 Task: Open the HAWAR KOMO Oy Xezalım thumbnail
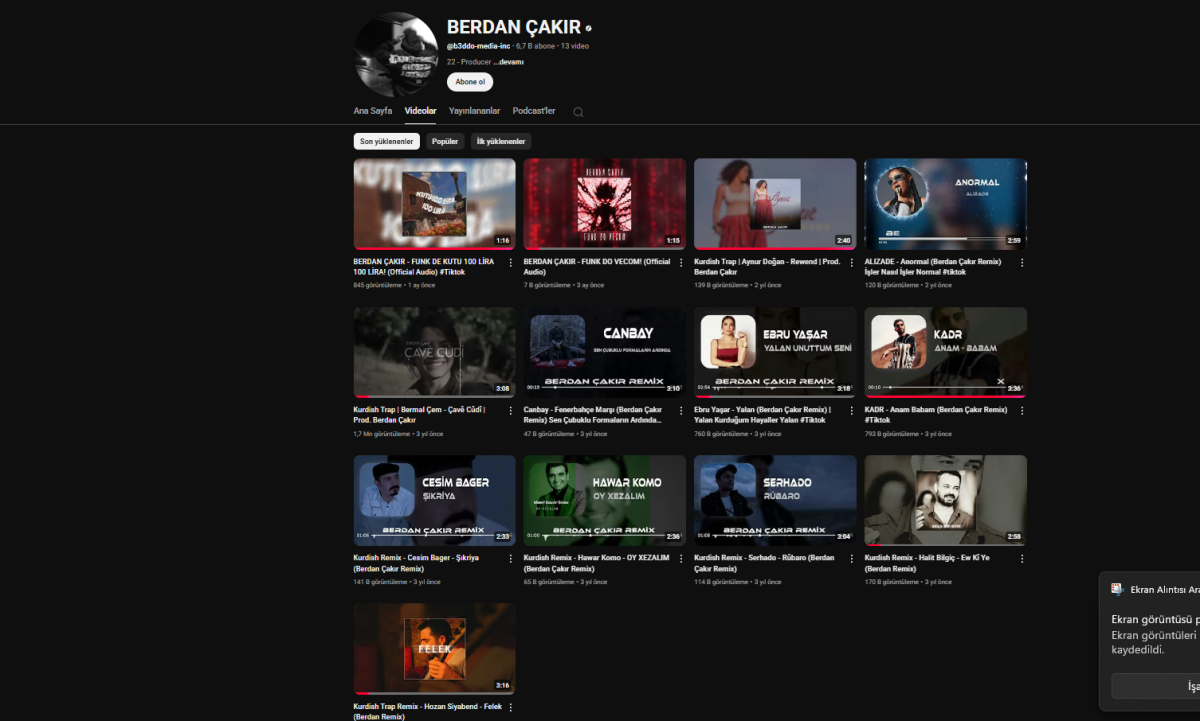click(605, 500)
